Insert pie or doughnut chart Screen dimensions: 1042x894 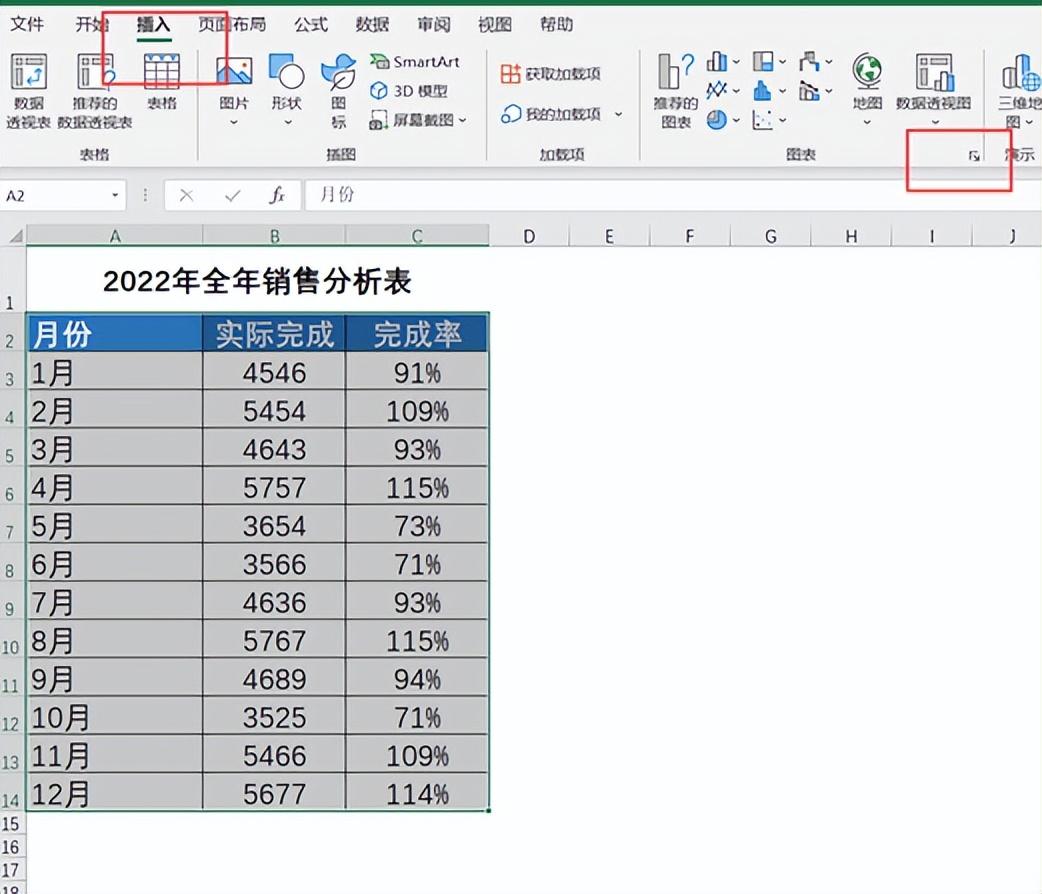716,120
